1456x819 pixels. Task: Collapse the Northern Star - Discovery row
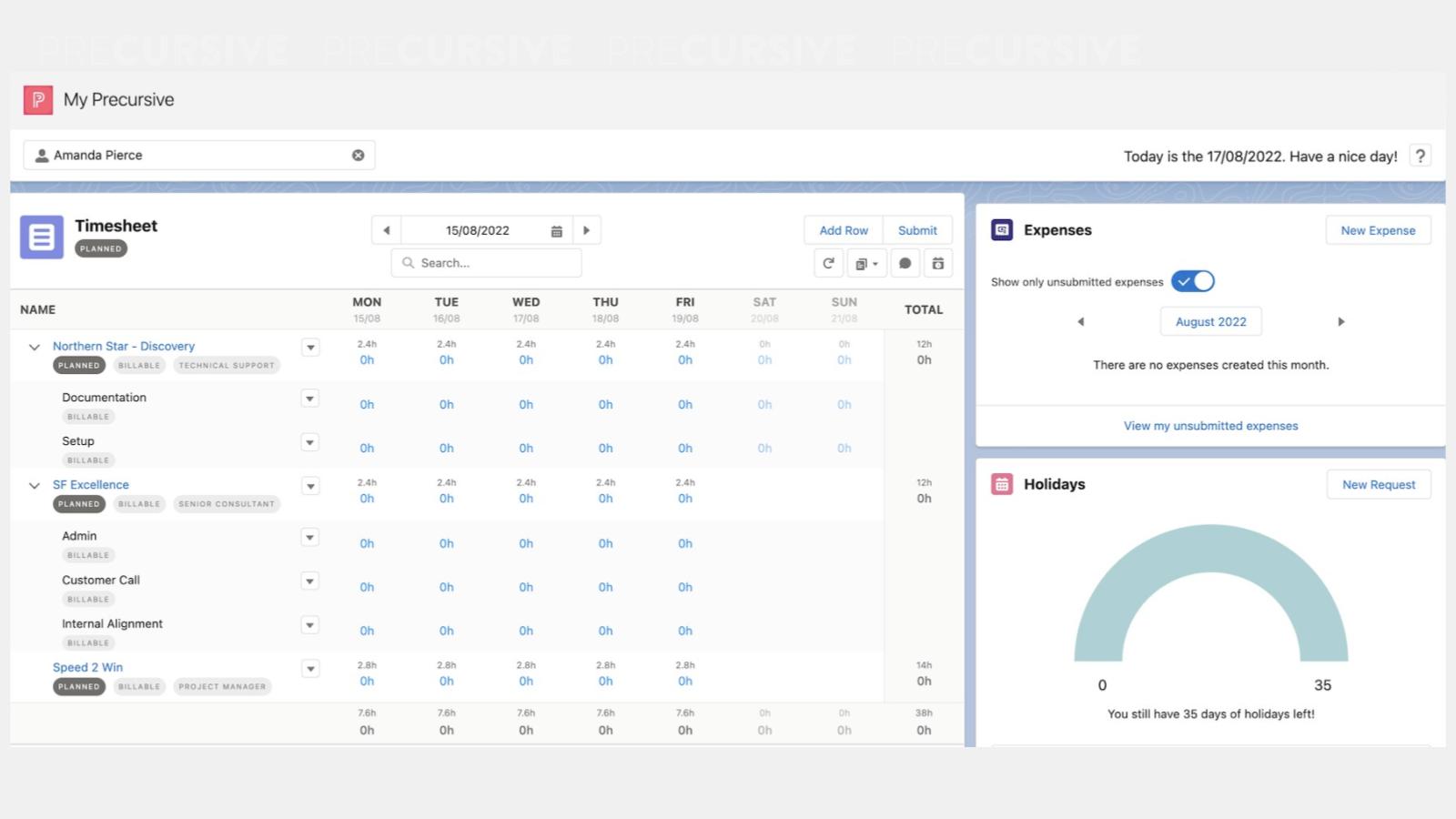point(35,348)
